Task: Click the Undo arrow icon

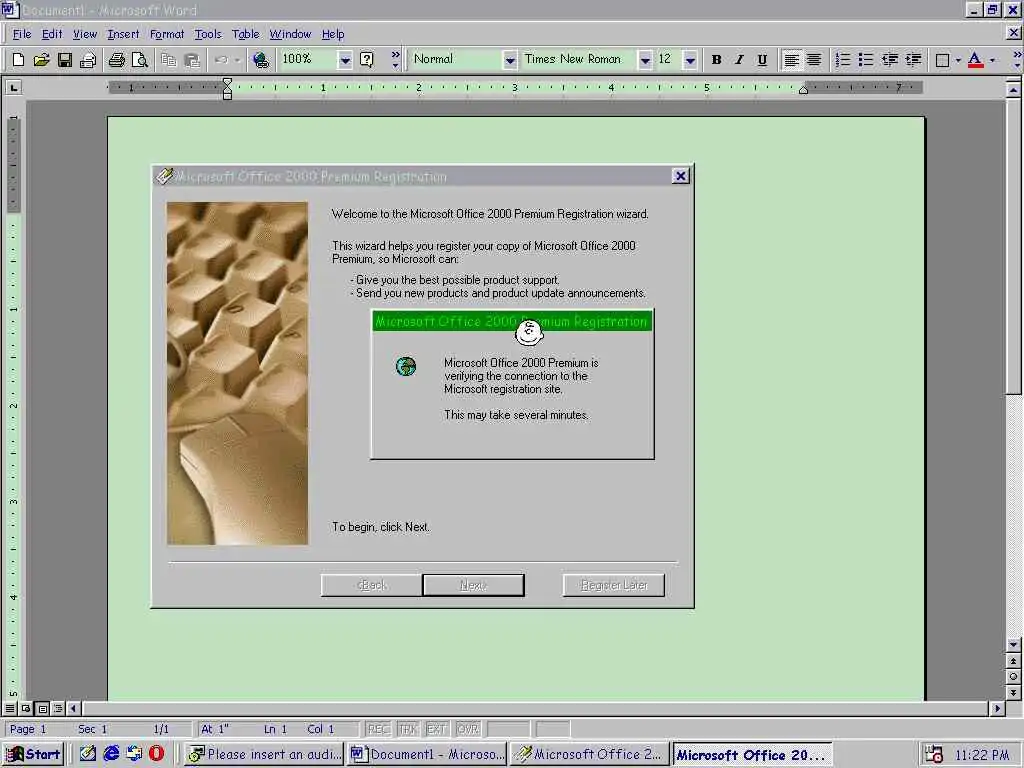Action: 221,60
